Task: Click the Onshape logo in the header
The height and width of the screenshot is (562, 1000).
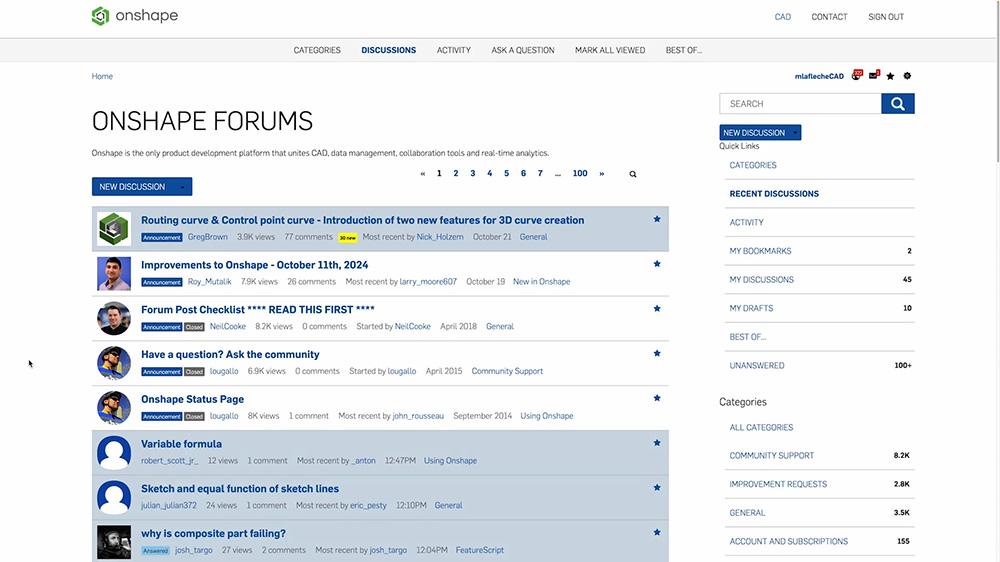Action: [134, 16]
